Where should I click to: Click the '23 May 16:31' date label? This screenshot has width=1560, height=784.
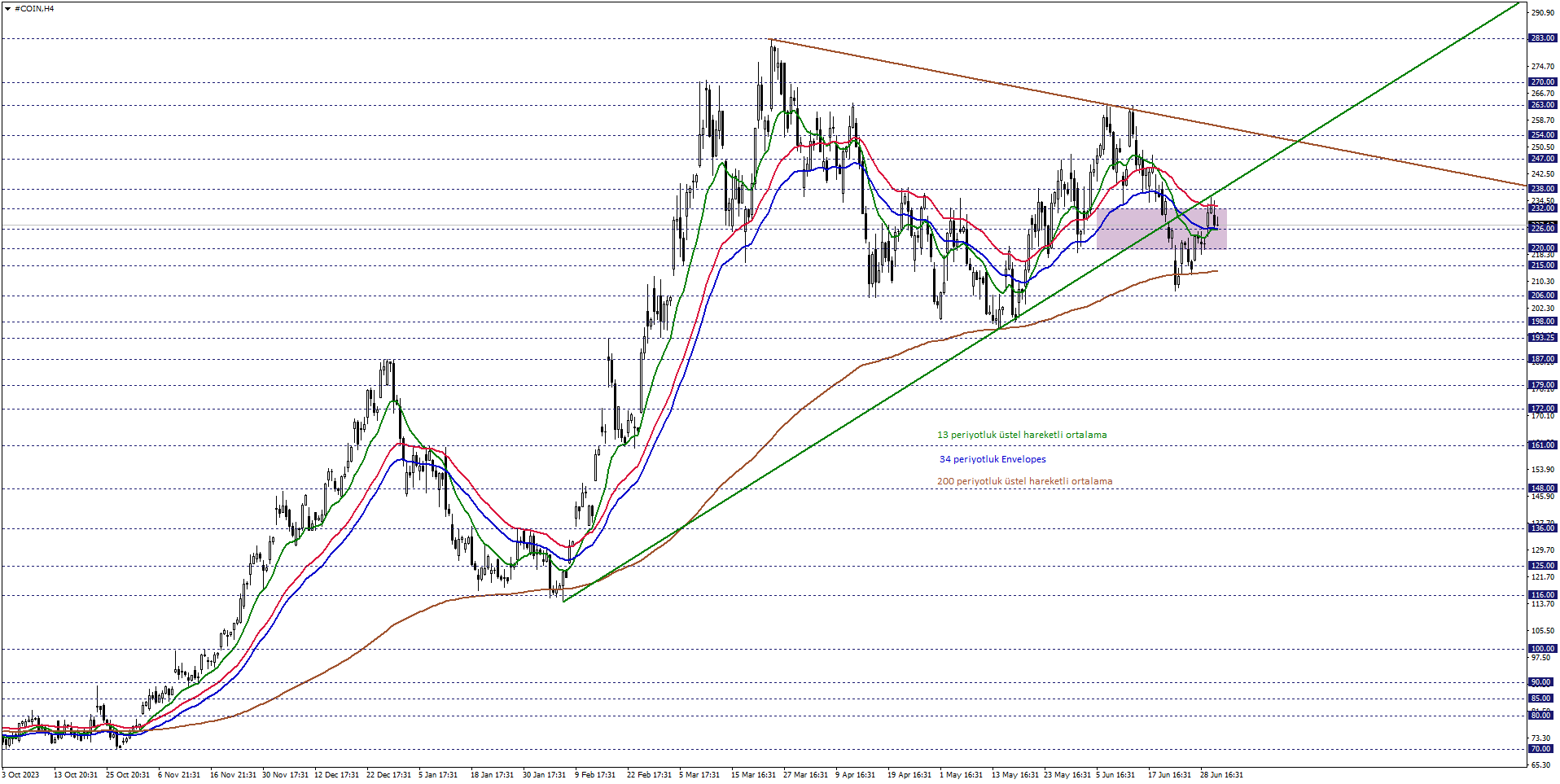click(1067, 775)
